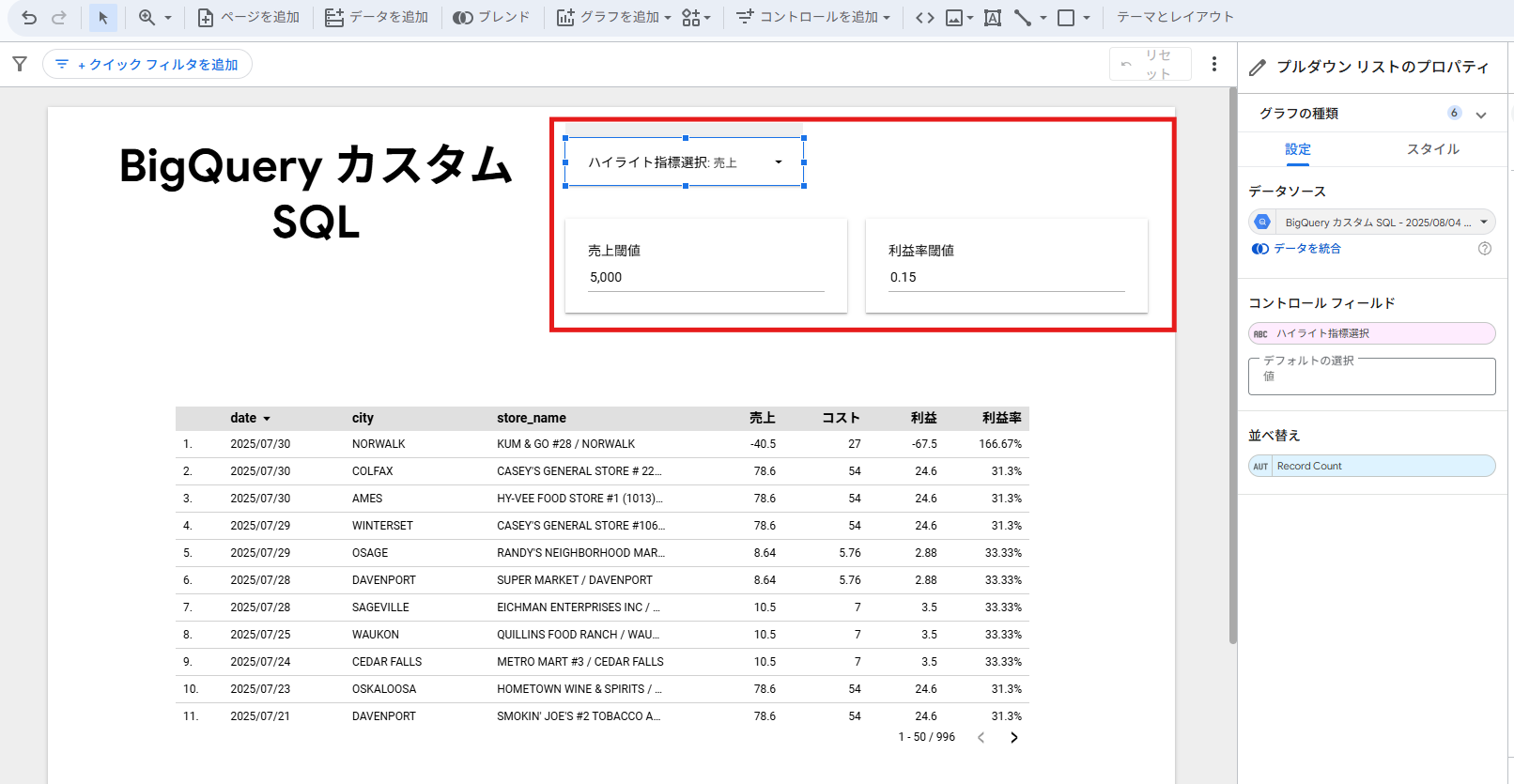Click the pencil icon in properties header
Viewport: 1514px width, 784px height.
1258,68
